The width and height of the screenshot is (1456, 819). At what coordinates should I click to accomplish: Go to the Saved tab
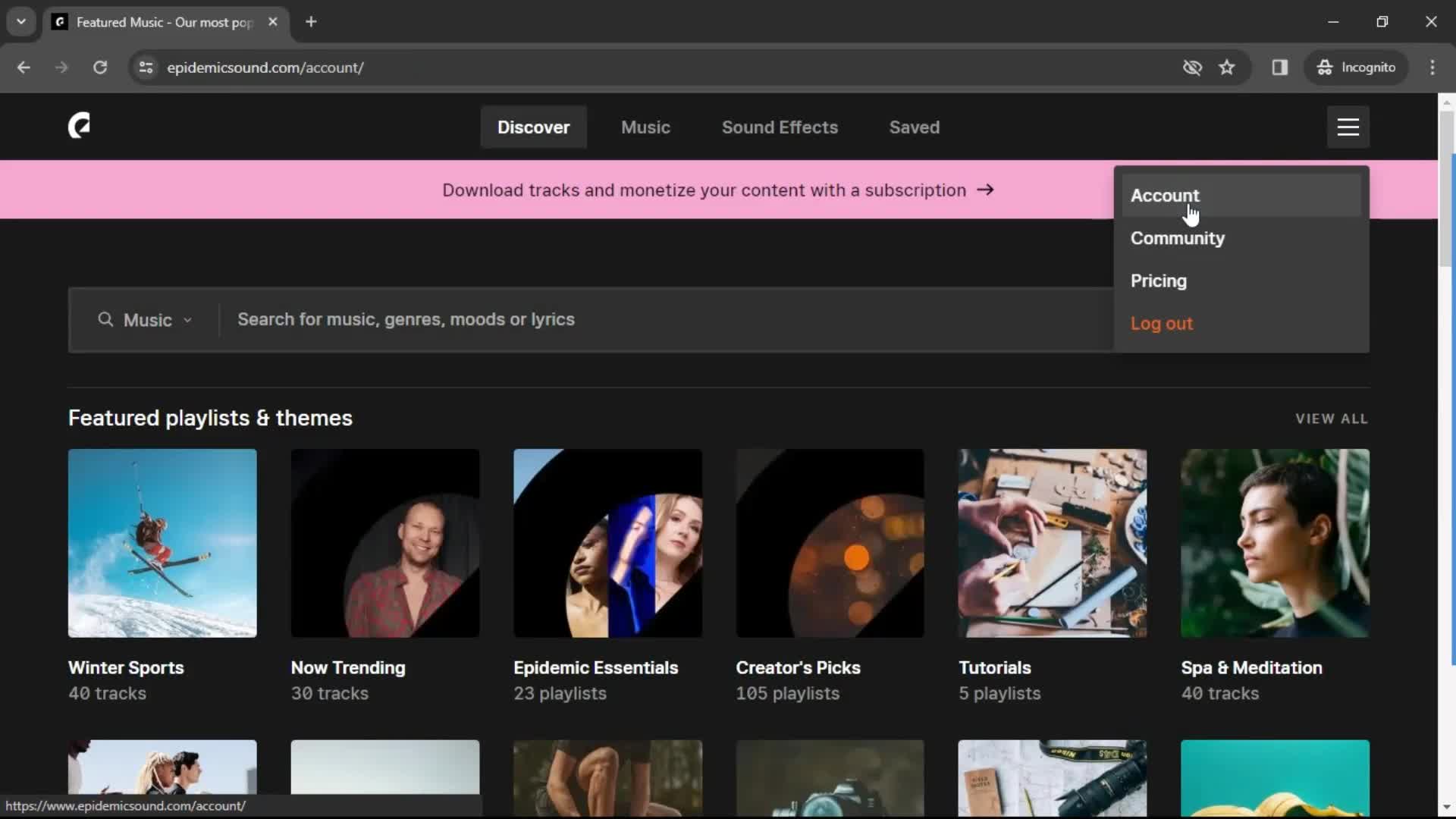[x=914, y=127]
